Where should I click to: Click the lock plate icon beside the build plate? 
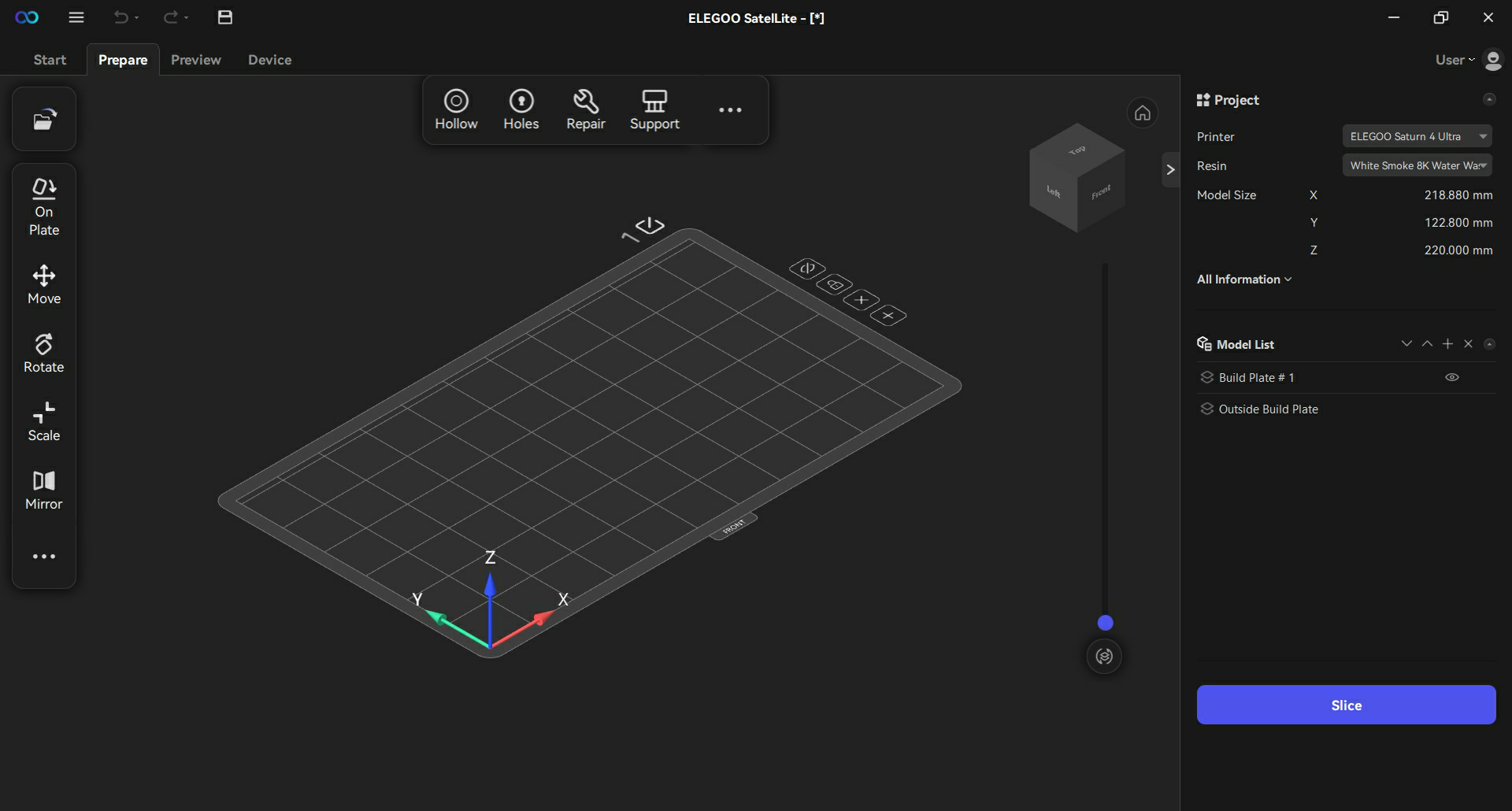tap(835, 284)
